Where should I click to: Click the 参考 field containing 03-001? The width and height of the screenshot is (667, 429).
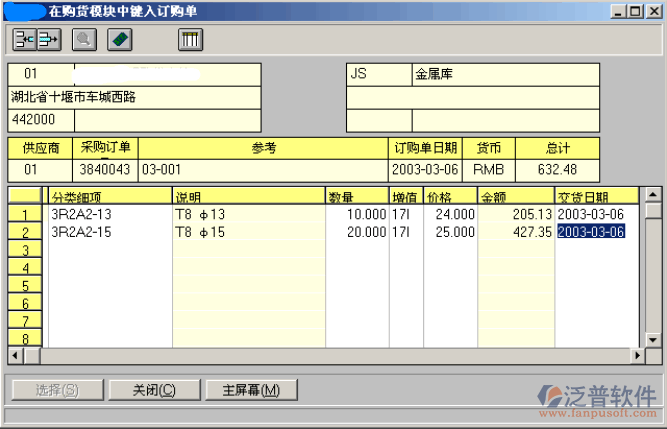[x=263, y=170]
